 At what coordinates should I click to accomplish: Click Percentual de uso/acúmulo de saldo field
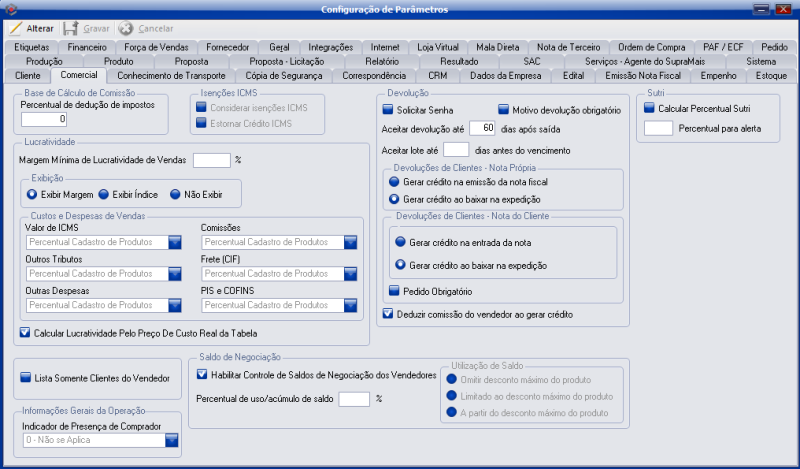pyautogui.click(x=354, y=399)
